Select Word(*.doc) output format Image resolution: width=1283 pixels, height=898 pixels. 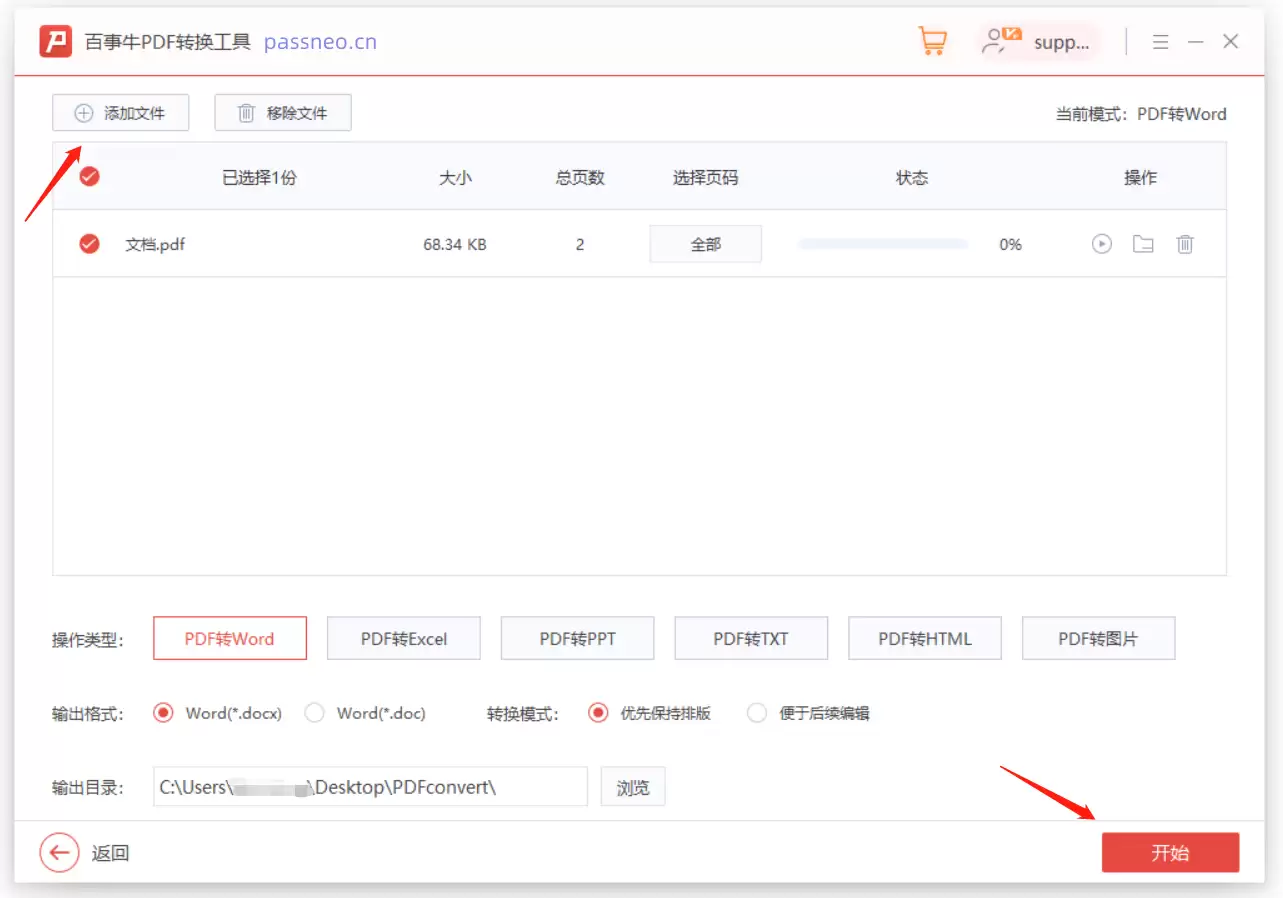pos(315,713)
